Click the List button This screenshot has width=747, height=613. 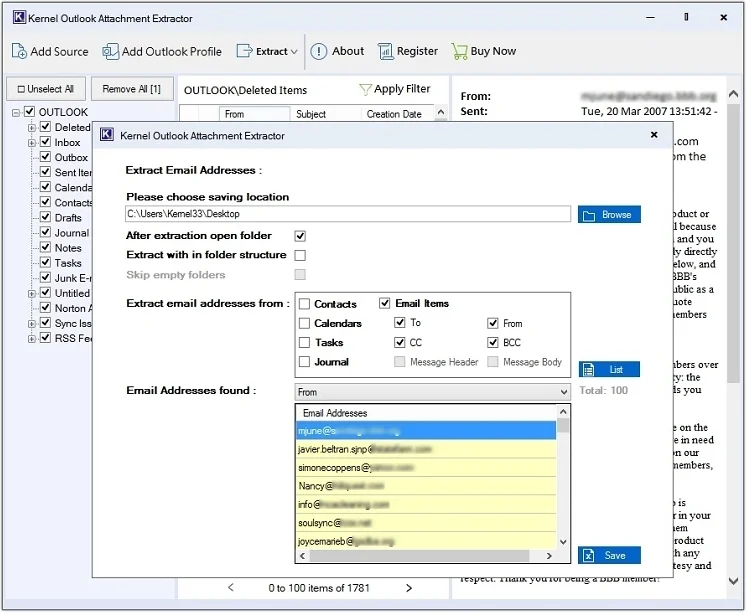(609, 369)
